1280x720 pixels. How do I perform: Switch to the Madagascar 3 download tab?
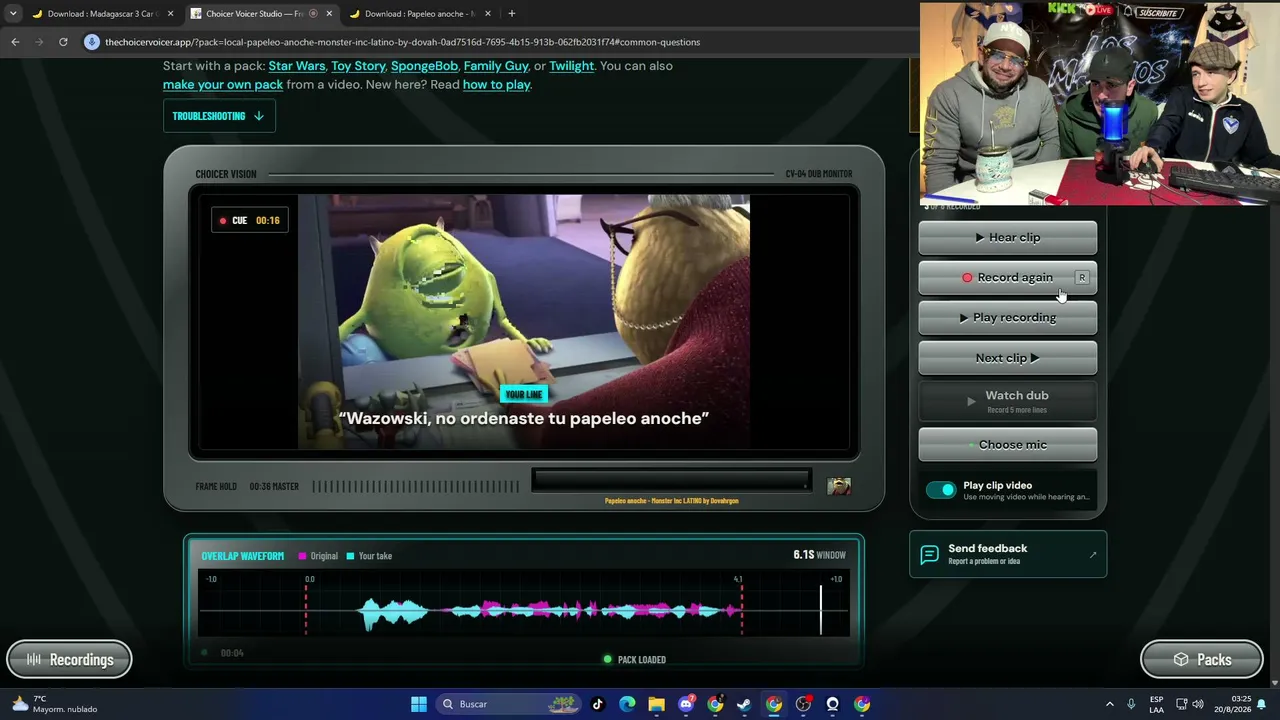tap(103, 14)
